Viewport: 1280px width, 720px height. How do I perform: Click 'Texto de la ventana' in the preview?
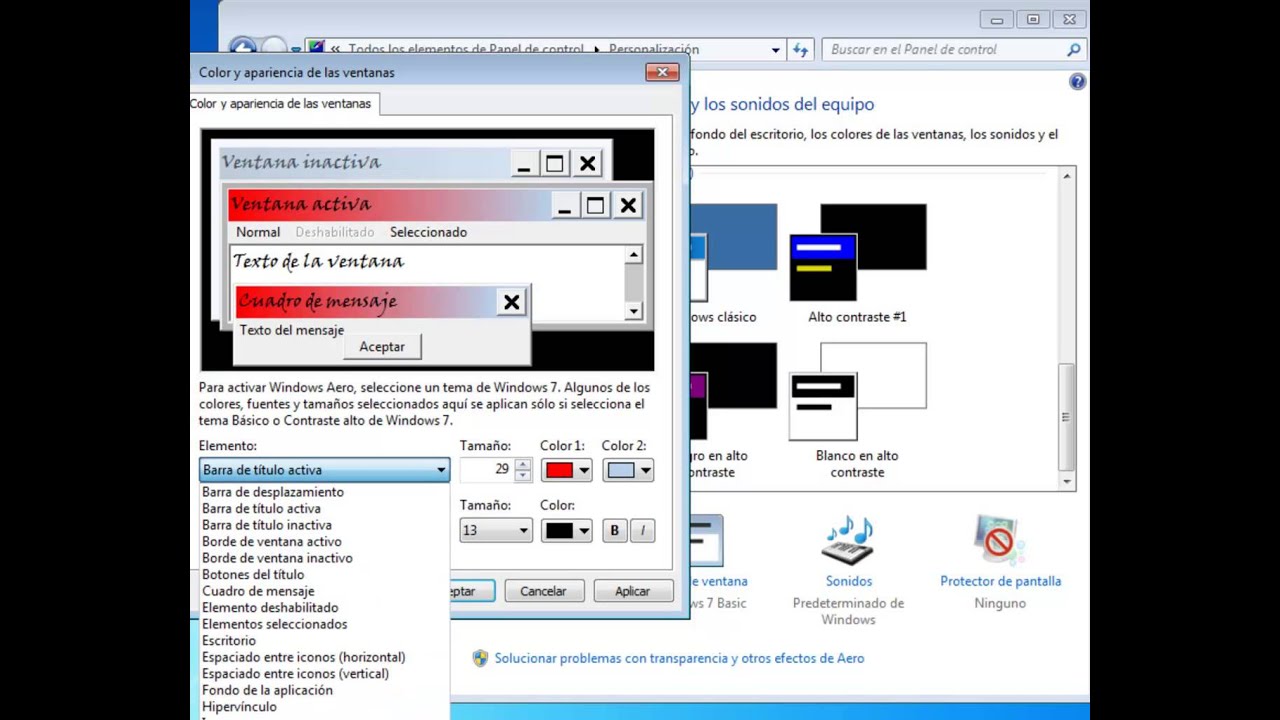(318, 261)
